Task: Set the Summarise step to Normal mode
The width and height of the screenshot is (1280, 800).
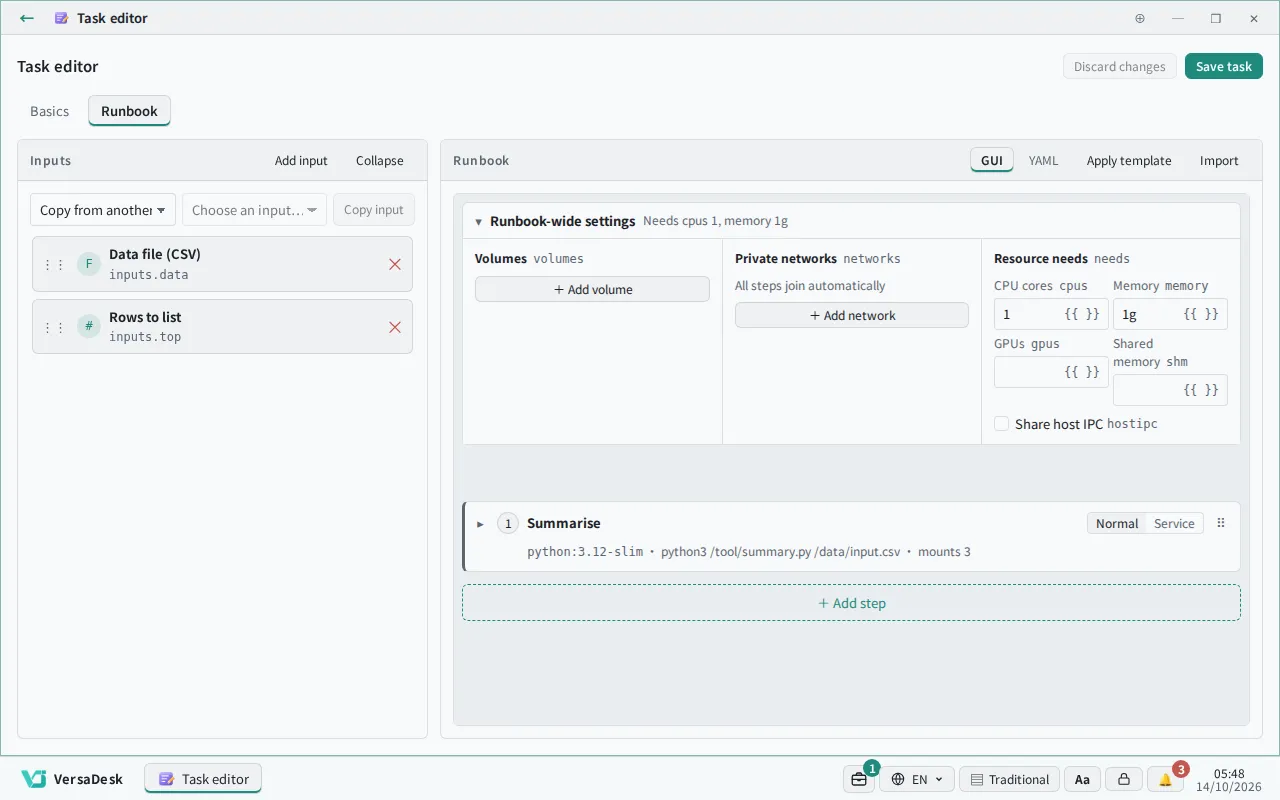Action: (x=1117, y=523)
